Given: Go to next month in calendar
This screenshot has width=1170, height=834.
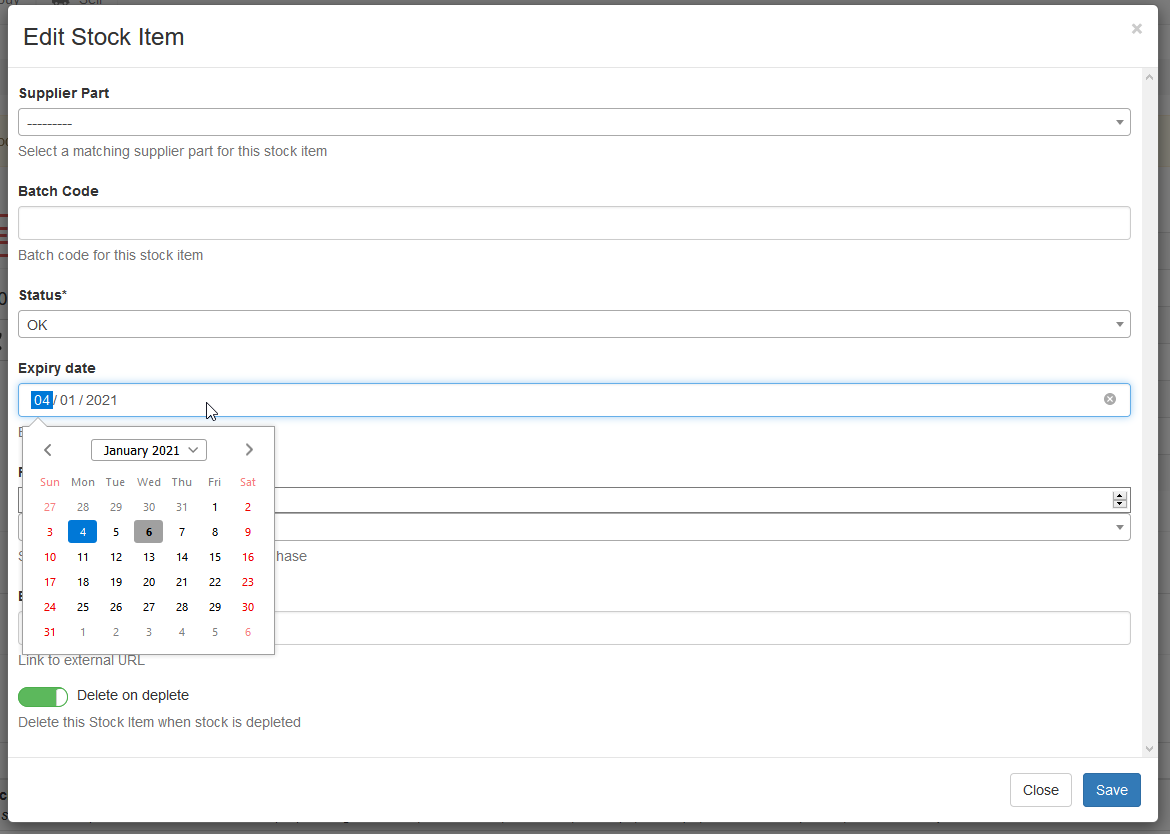Looking at the screenshot, I should [249, 450].
